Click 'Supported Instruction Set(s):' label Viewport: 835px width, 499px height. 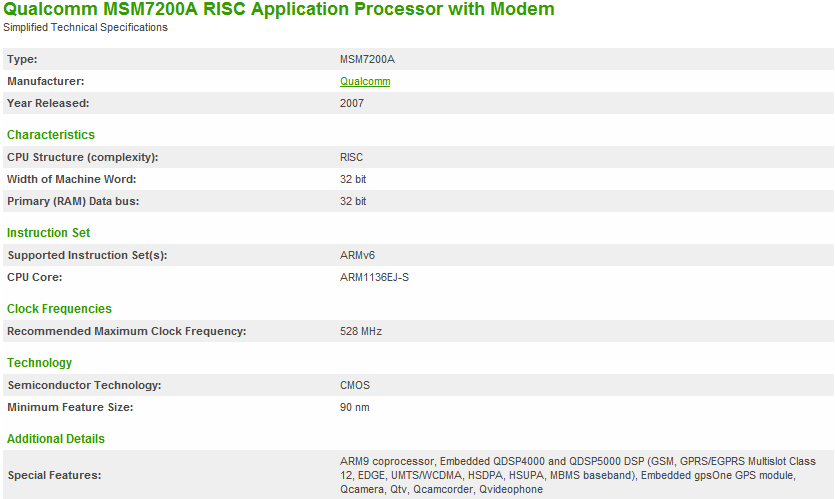(87, 256)
